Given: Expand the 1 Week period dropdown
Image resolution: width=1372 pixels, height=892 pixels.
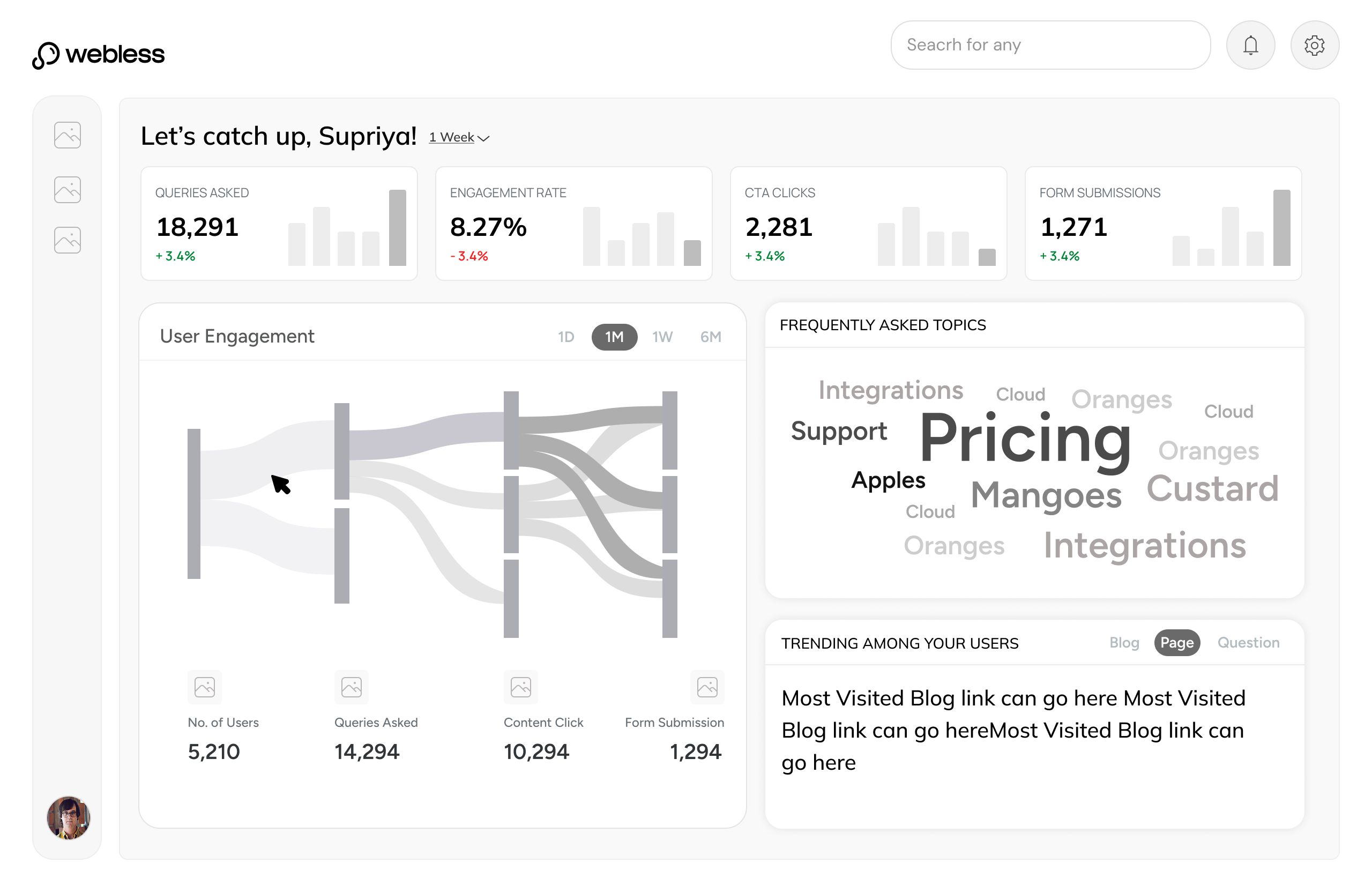Looking at the screenshot, I should [459, 138].
